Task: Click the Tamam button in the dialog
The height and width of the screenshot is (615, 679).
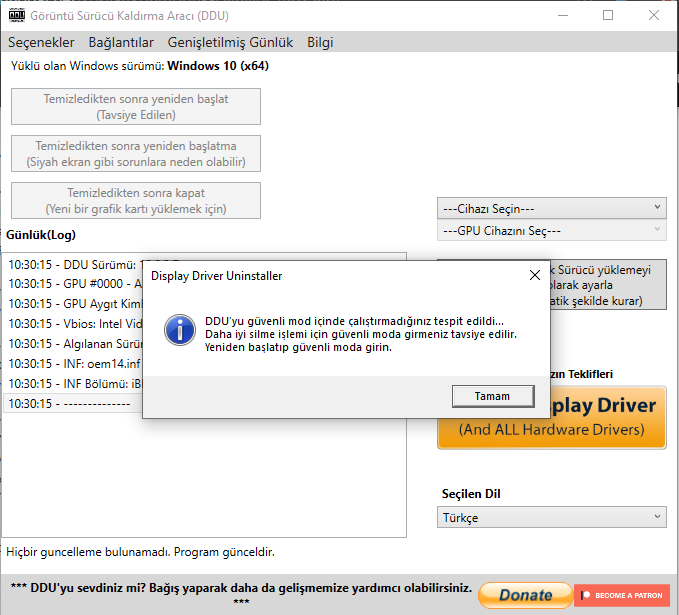Action: coord(493,396)
